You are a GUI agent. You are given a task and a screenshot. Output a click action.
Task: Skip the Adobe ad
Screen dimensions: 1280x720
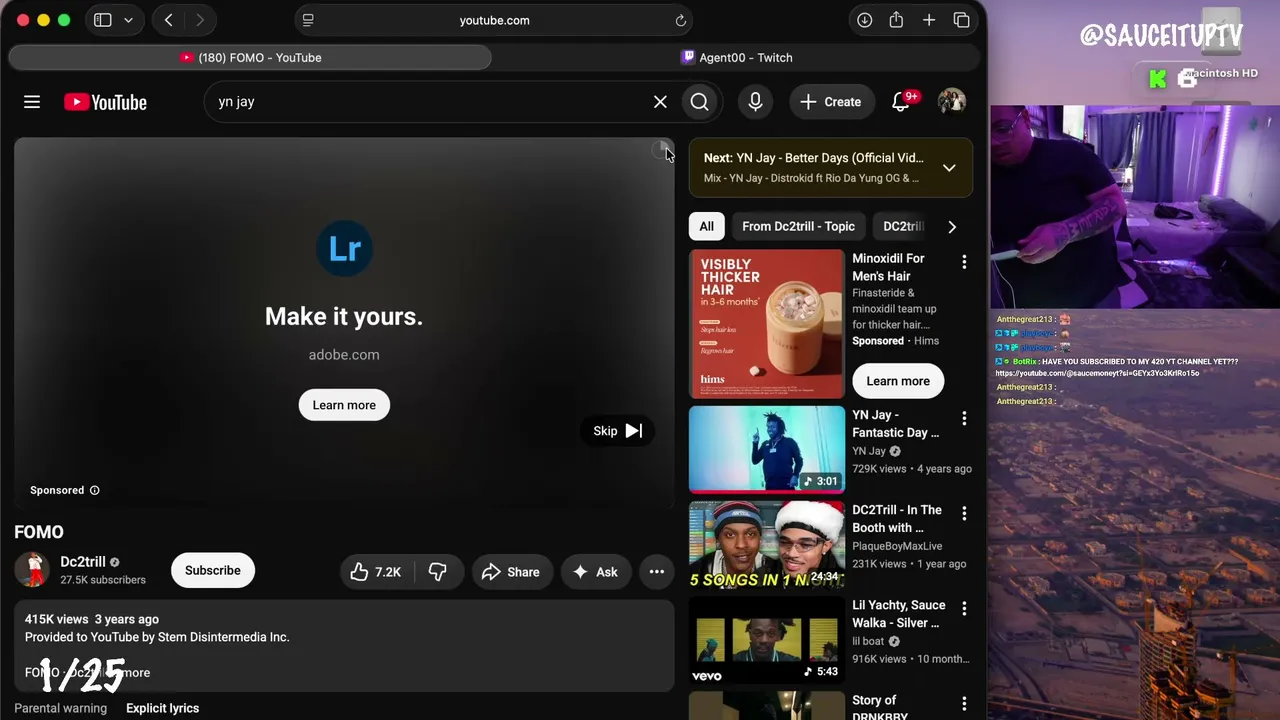coord(617,431)
